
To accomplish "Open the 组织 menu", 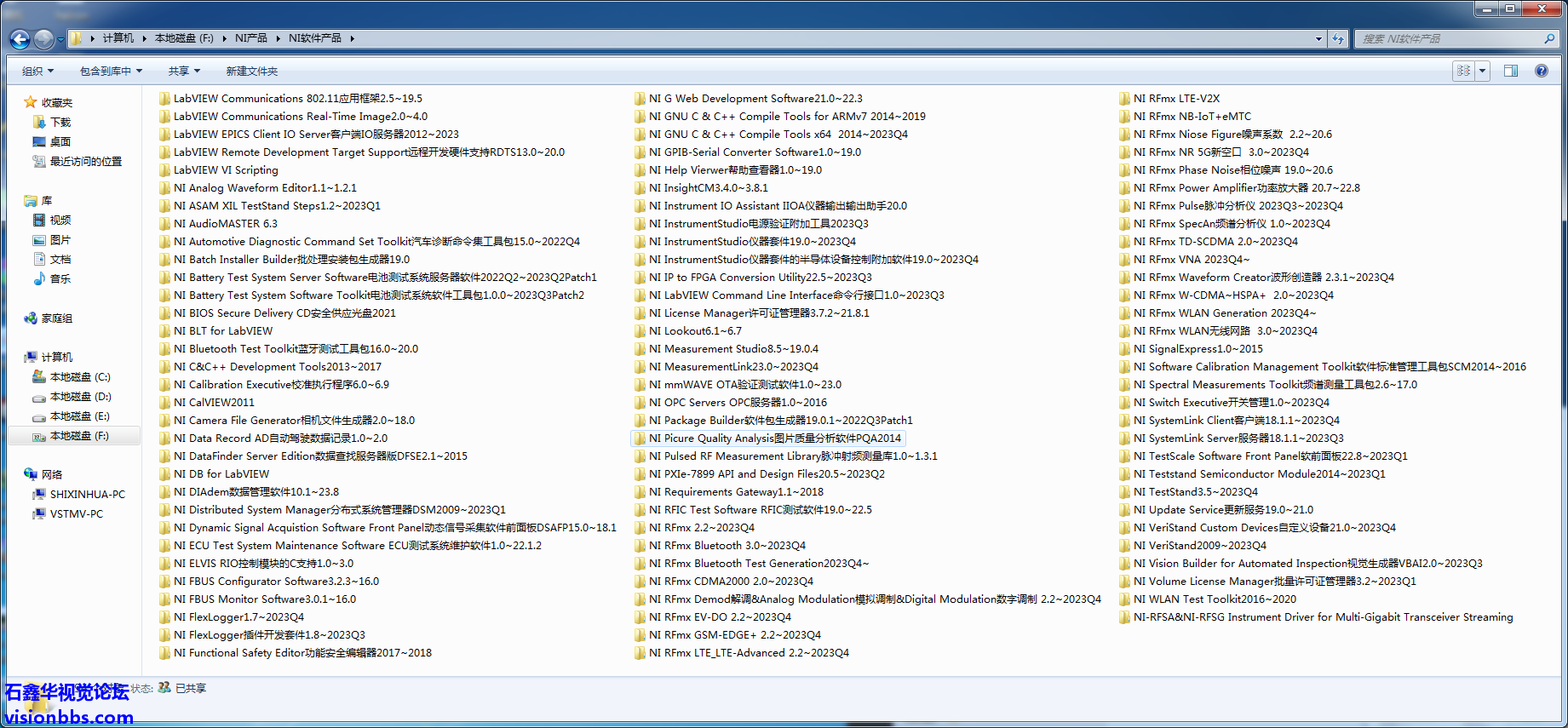I will [x=37, y=72].
